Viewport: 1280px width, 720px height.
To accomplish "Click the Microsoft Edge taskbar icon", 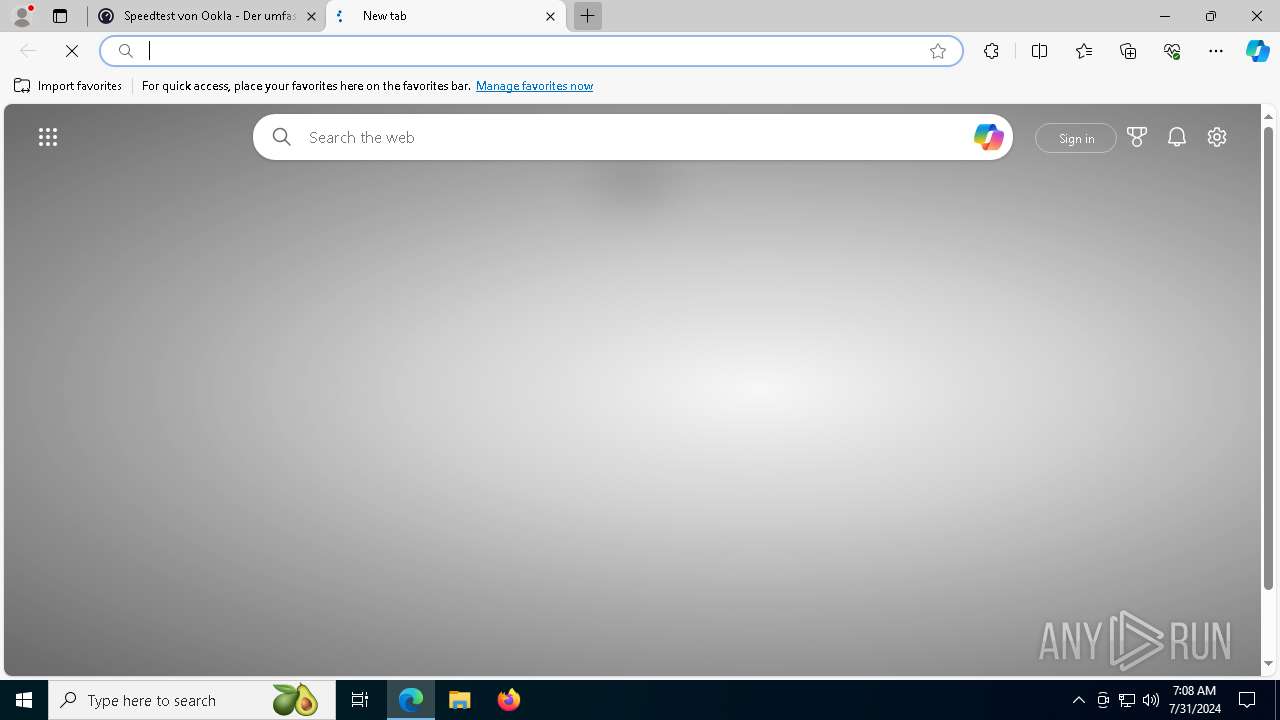I will 411,700.
